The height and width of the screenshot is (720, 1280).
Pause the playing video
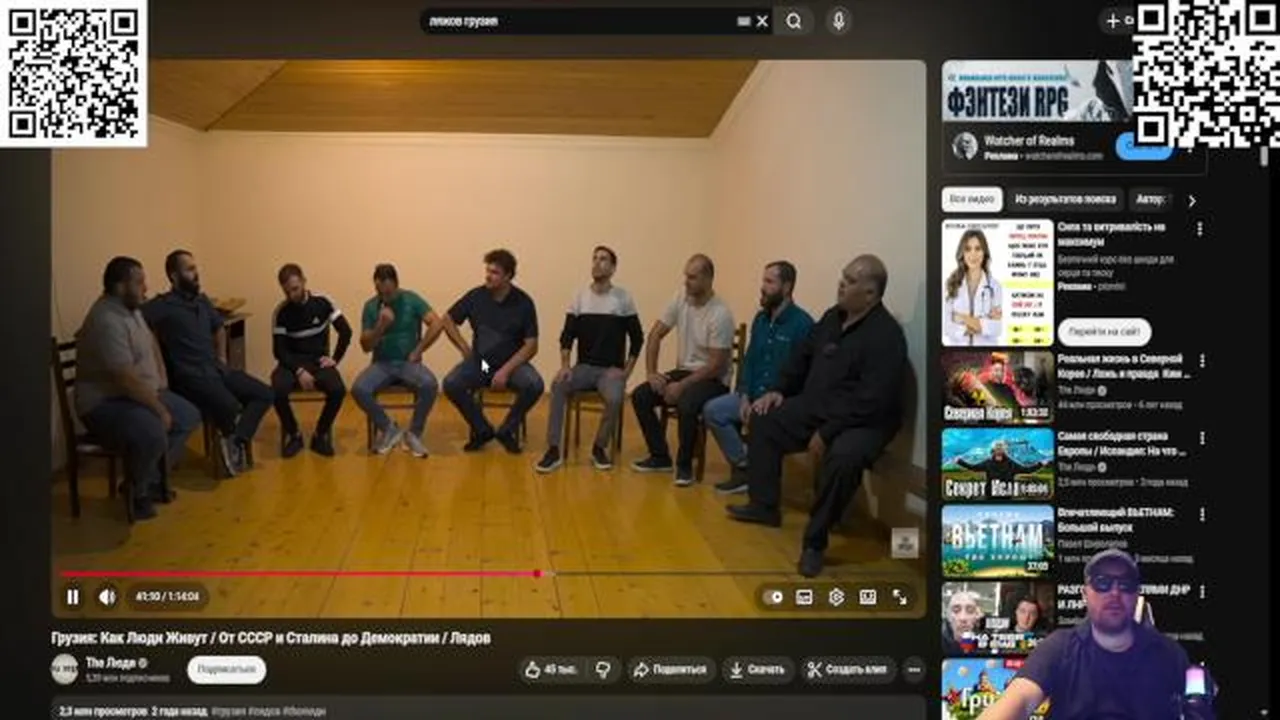click(x=72, y=597)
